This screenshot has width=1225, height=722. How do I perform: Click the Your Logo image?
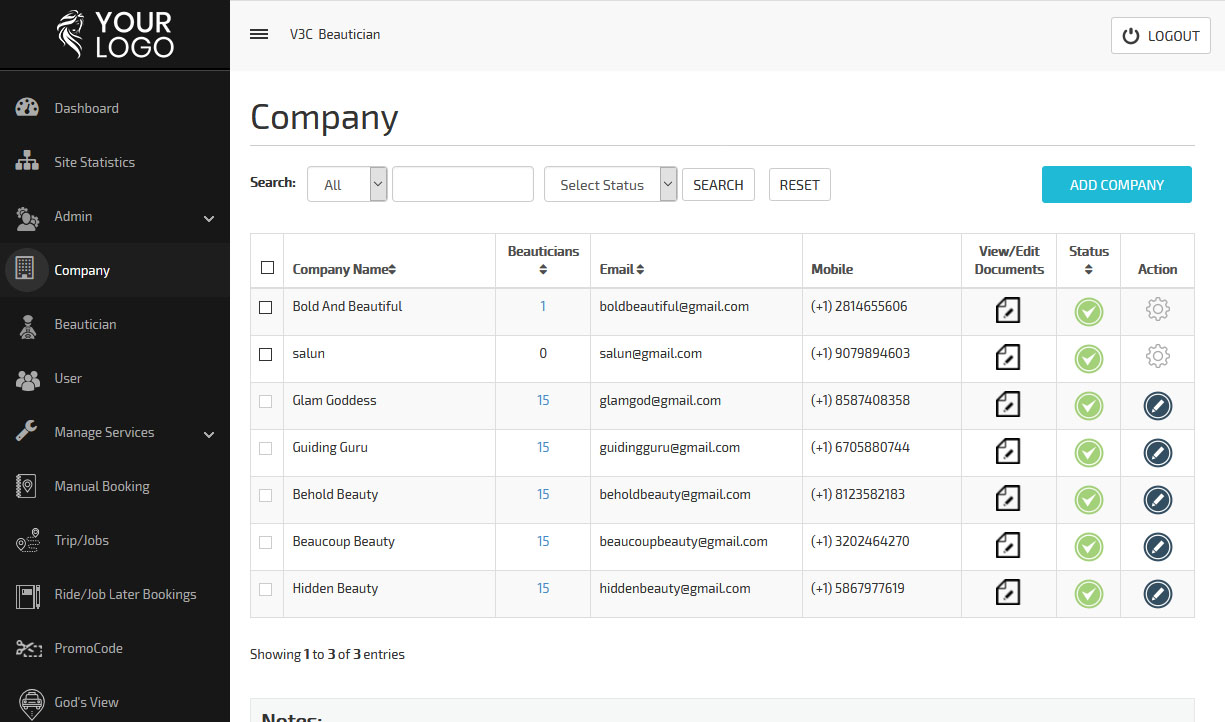click(115, 34)
